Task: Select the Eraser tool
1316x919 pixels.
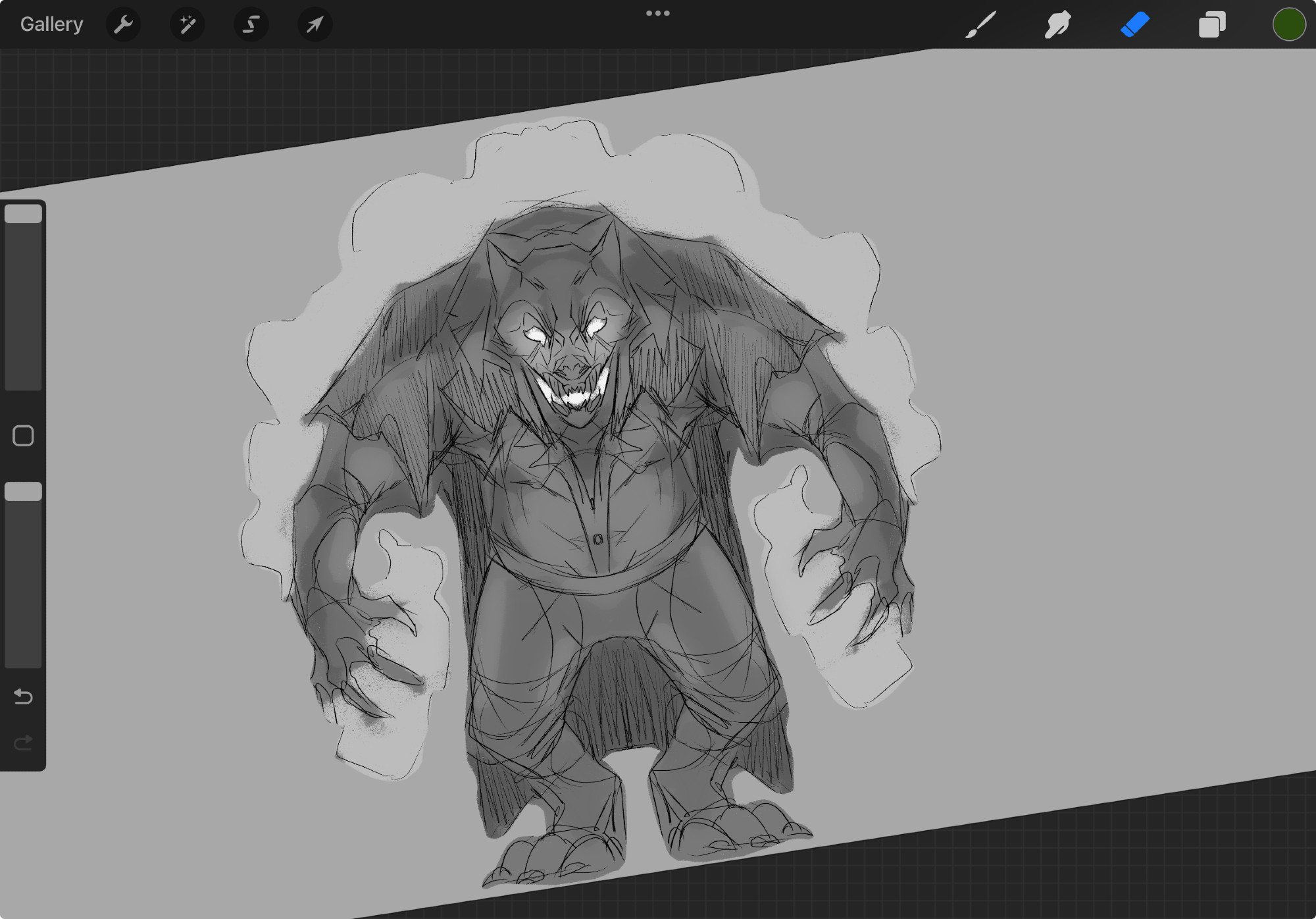Action: [x=1134, y=25]
